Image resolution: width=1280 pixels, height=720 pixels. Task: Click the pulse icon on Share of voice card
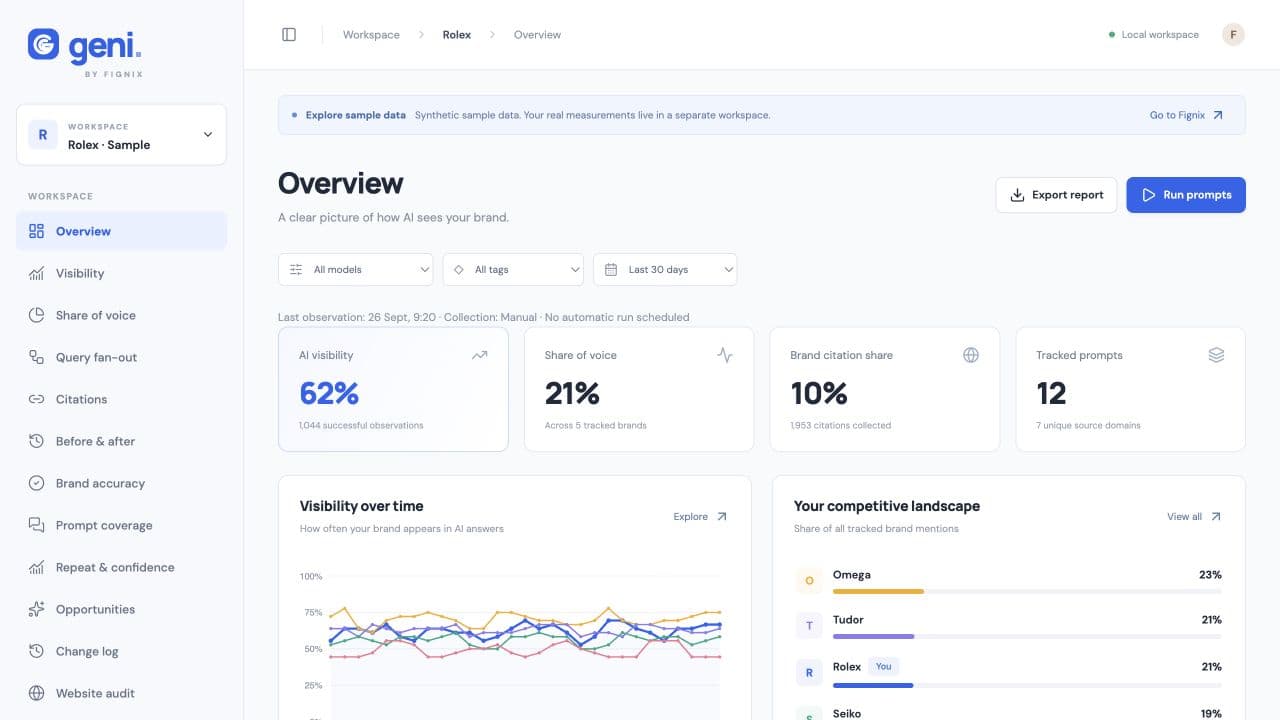[x=725, y=355]
